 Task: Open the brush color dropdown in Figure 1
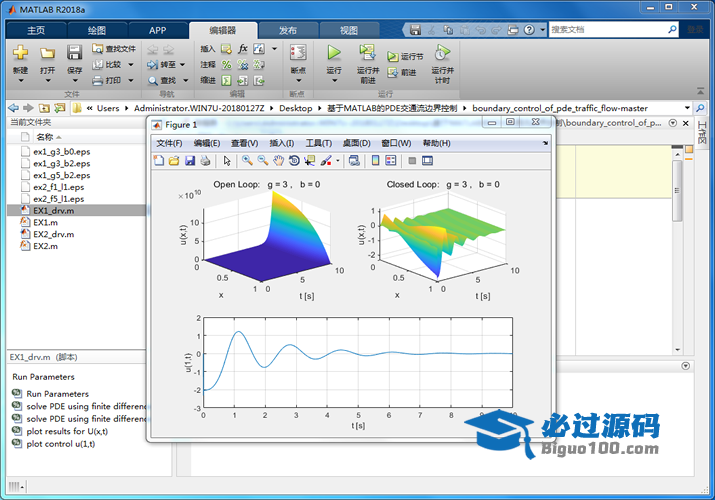coord(338,160)
